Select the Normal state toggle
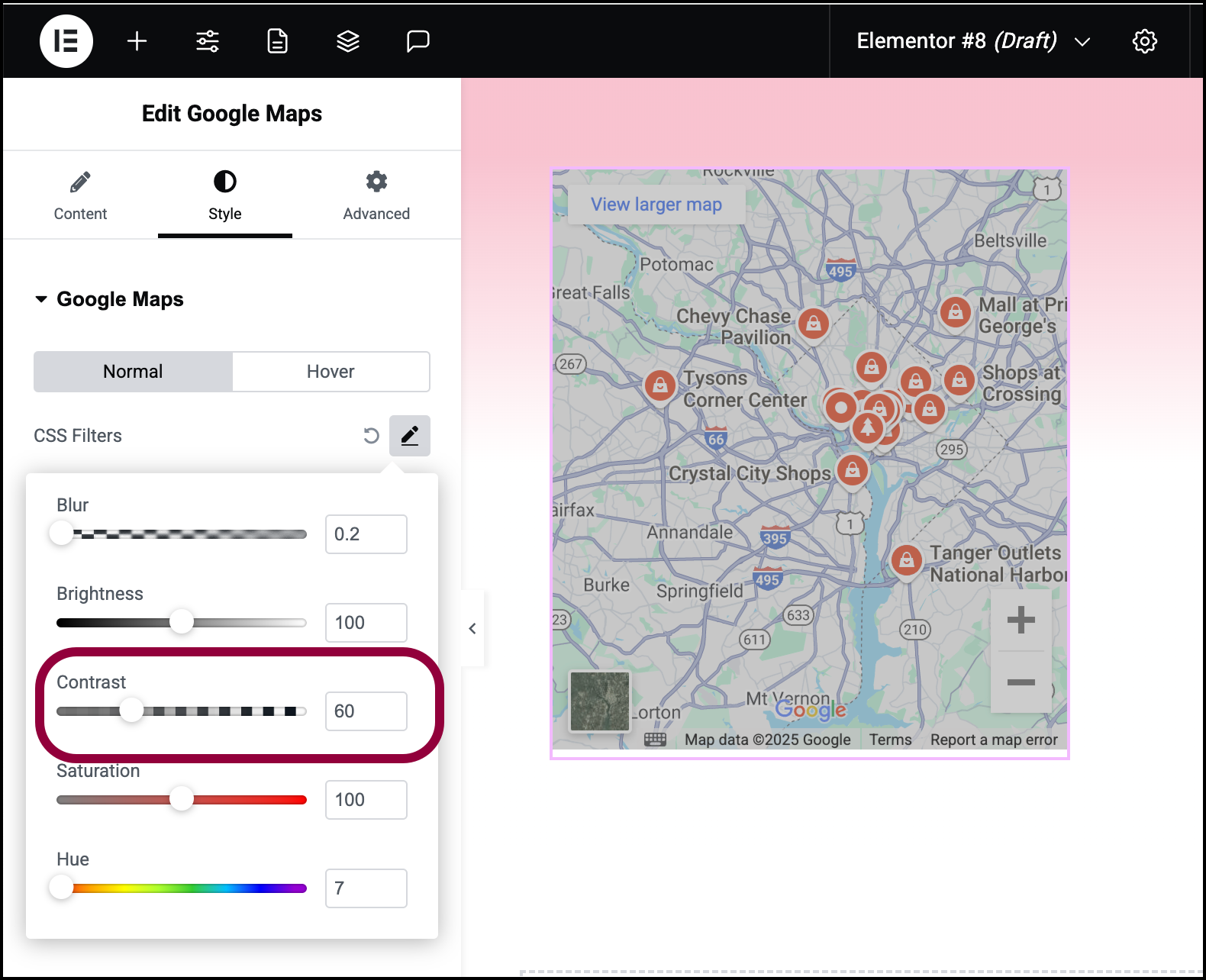This screenshot has width=1206, height=980. point(133,372)
